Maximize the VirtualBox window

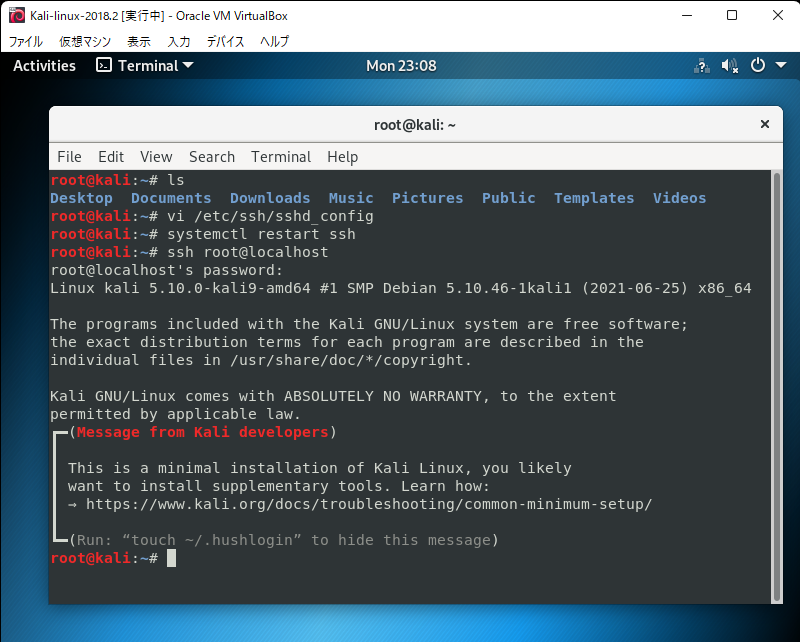[x=732, y=15]
